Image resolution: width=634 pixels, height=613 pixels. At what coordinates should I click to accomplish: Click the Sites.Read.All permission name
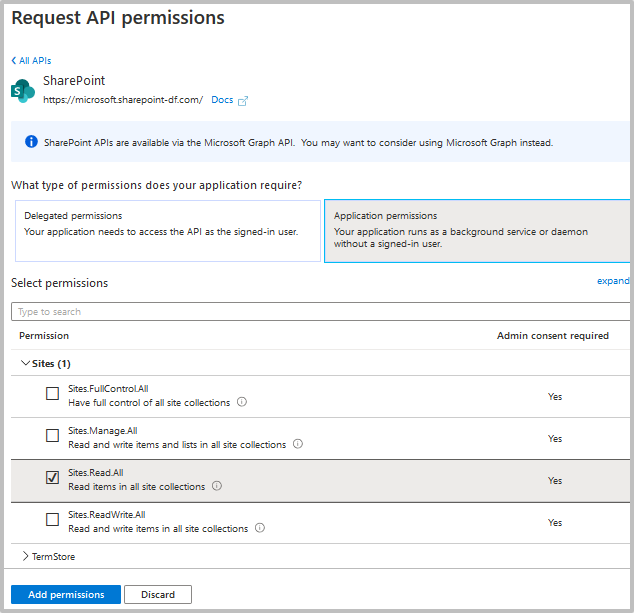[96, 473]
